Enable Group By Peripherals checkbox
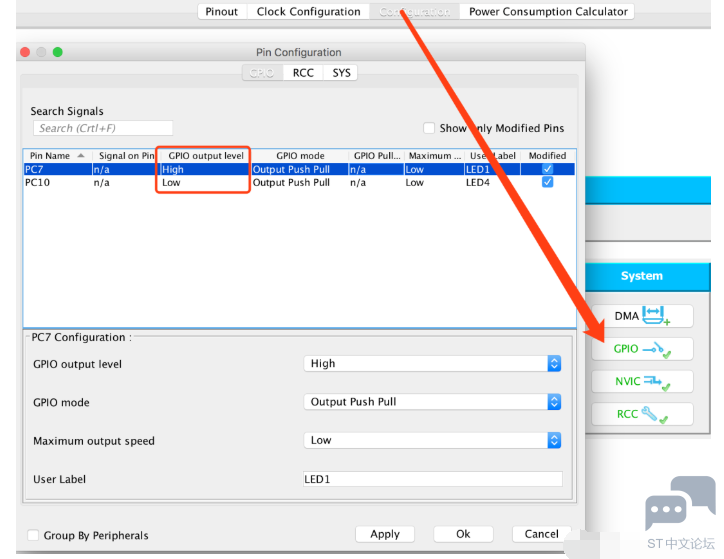 (x=34, y=535)
